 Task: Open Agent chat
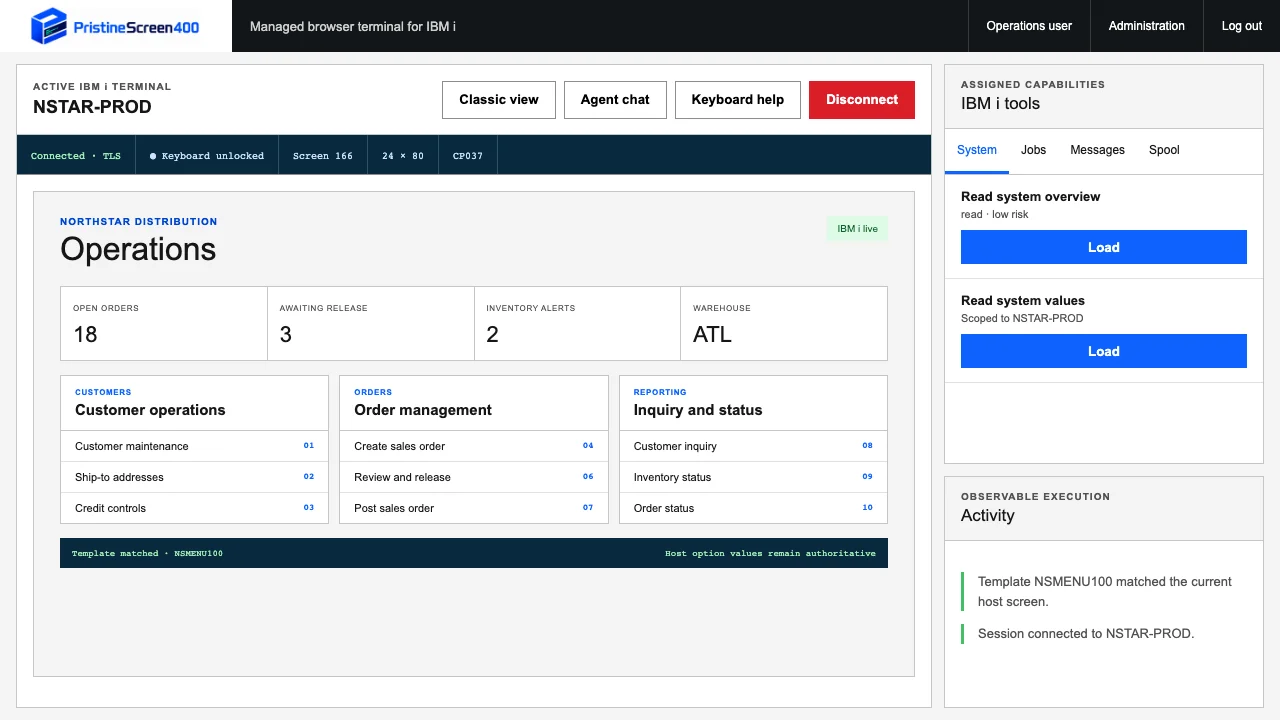pyautogui.click(x=615, y=100)
